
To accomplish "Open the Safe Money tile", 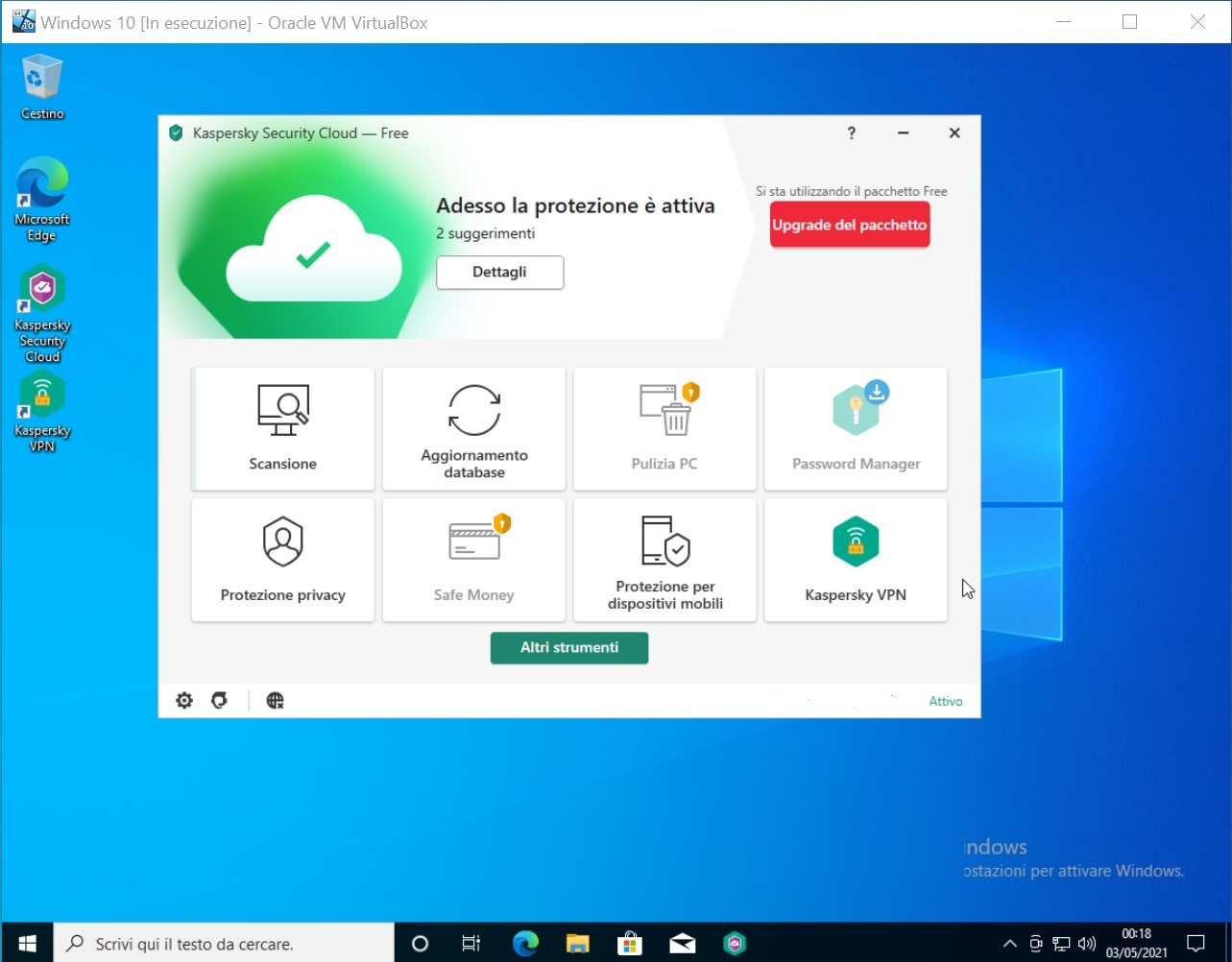I will pos(474,560).
